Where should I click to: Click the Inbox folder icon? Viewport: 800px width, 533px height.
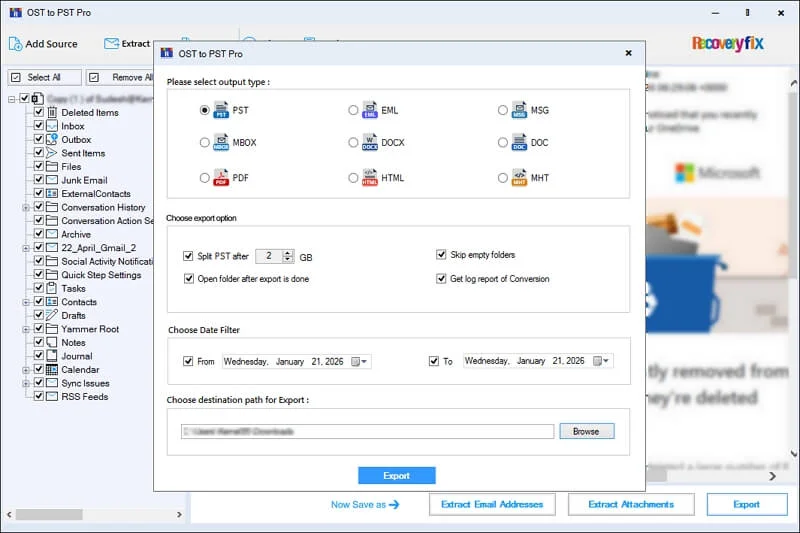[52, 126]
